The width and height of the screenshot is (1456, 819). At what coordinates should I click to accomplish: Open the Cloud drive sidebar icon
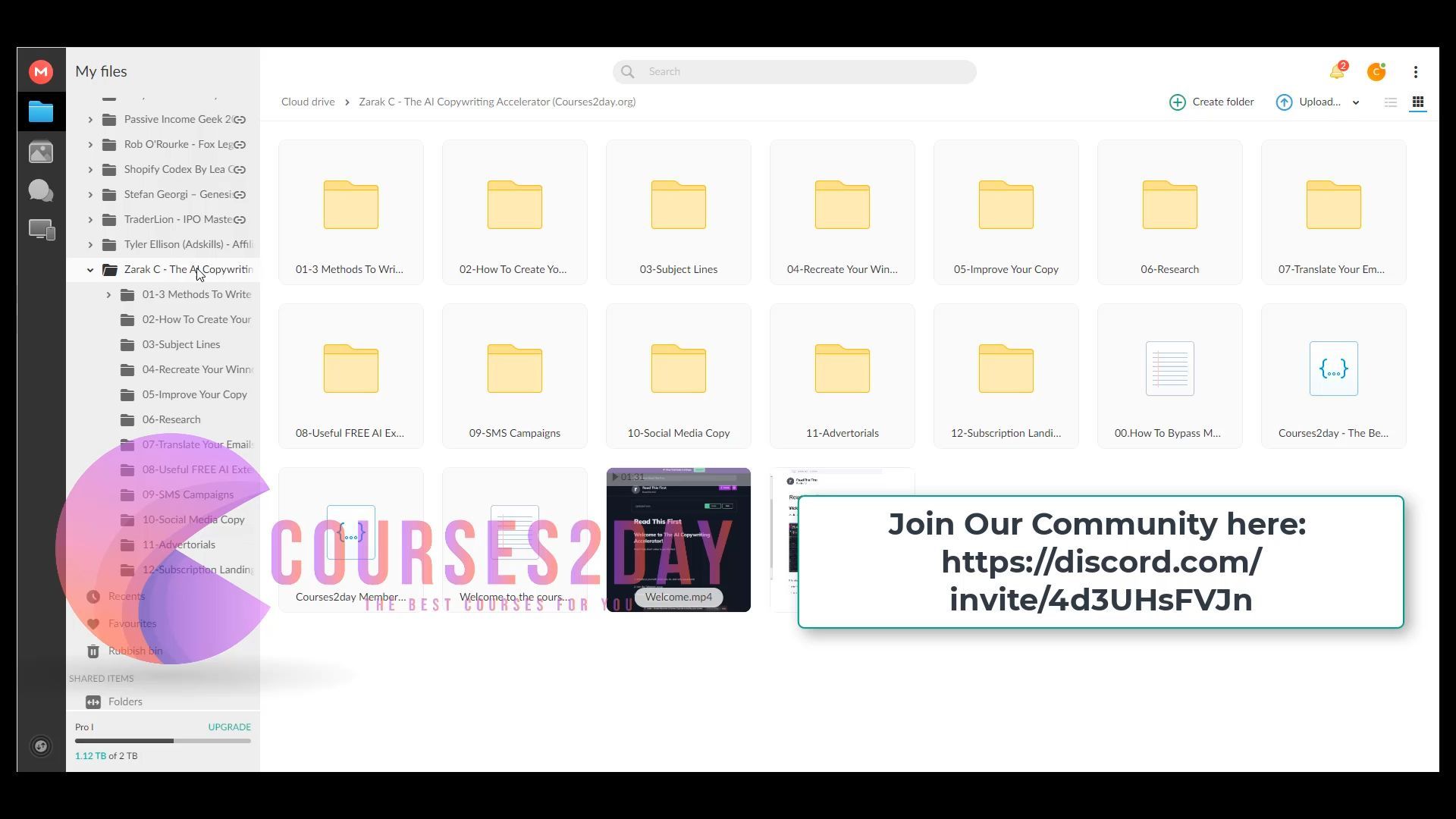pos(41,112)
